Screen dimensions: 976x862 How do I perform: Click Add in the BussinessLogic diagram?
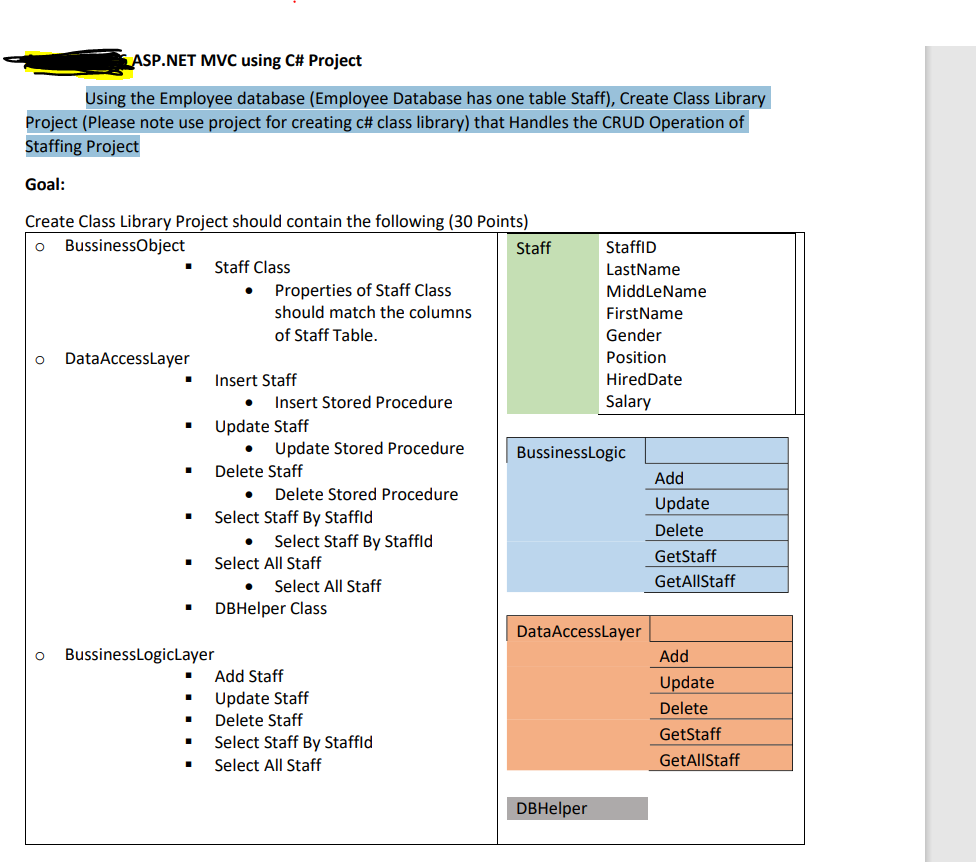668,478
